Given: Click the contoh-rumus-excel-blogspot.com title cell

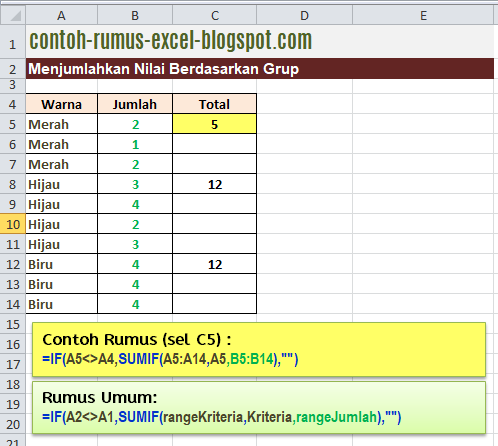Looking at the screenshot, I should click(x=260, y=41).
